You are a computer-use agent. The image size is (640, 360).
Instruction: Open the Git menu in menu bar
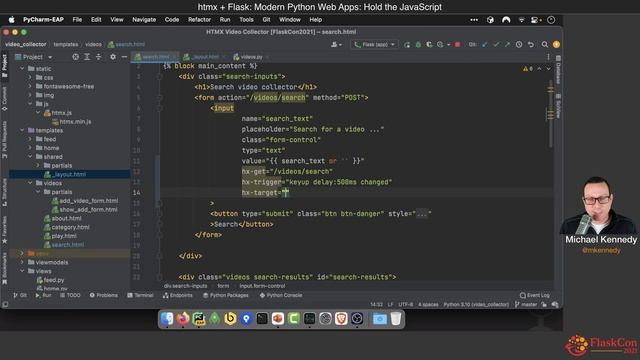coord(266,20)
